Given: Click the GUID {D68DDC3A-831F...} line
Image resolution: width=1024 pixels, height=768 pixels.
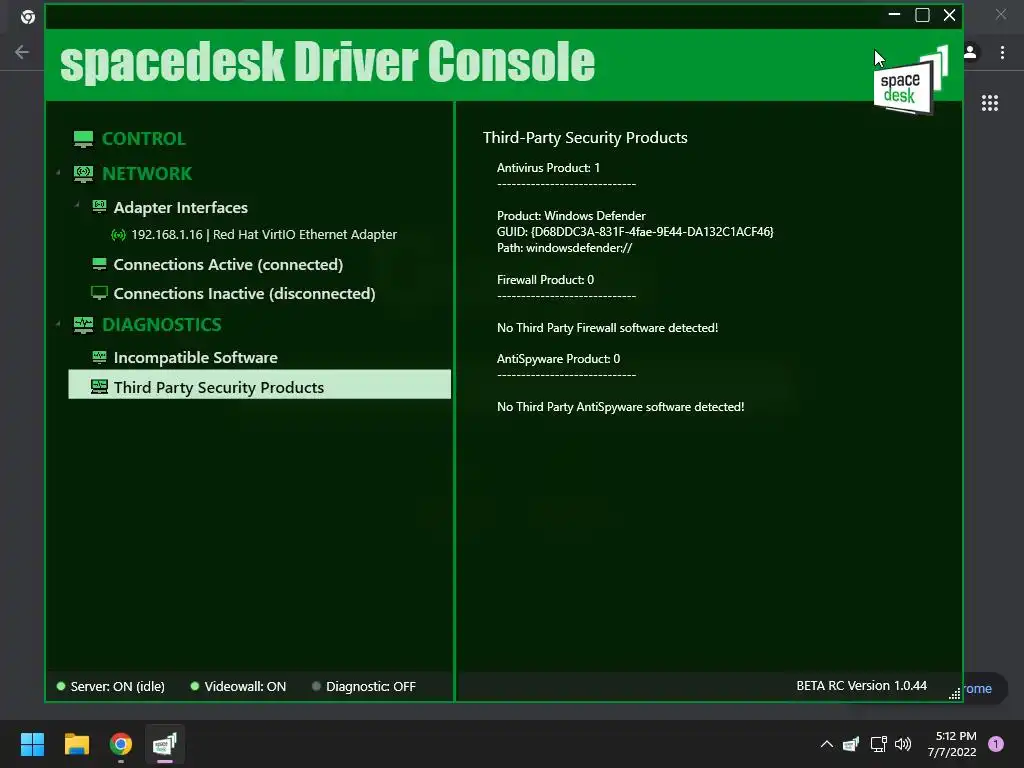Looking at the screenshot, I should pos(635,232).
